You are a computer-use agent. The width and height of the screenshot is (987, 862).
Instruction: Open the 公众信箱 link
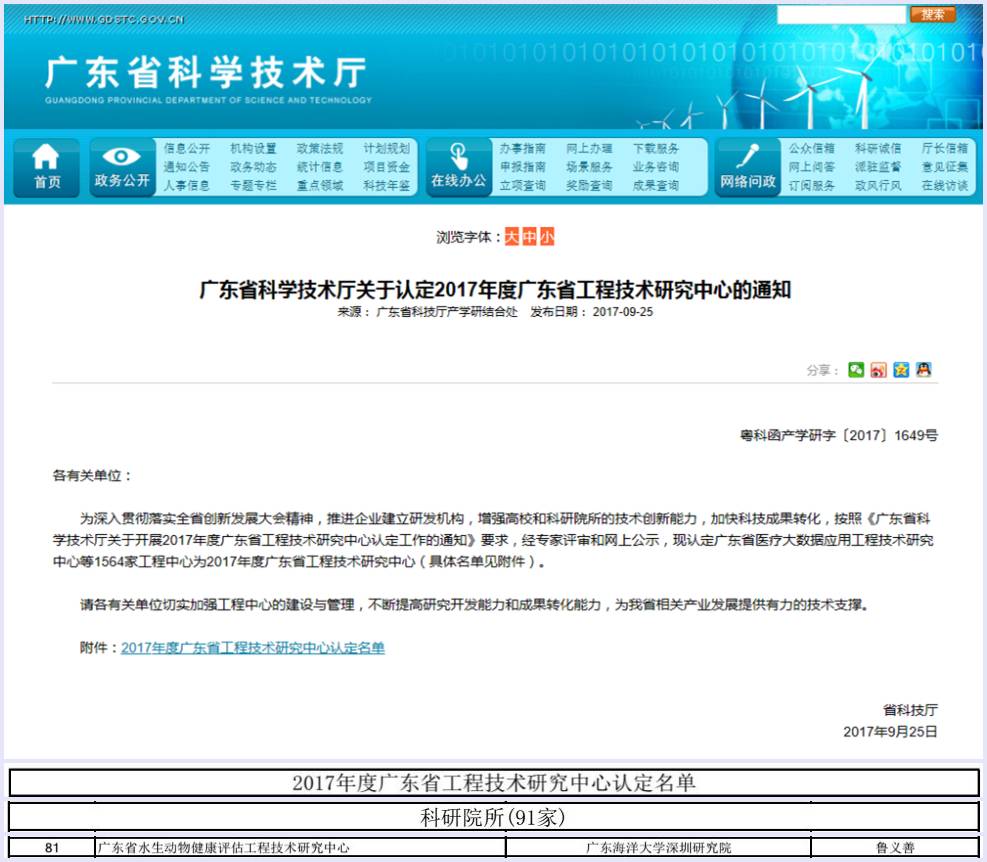pos(811,149)
